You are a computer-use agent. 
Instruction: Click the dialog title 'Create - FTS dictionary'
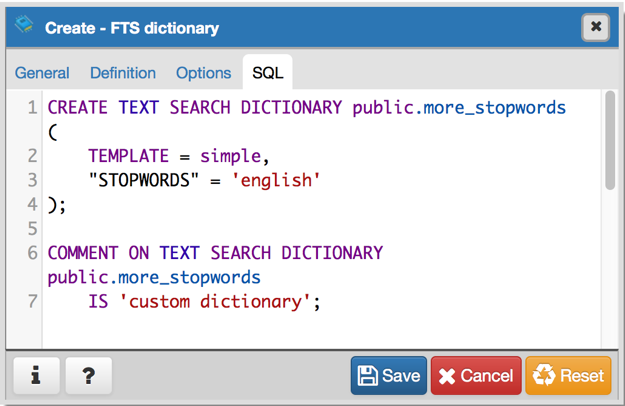132,28
